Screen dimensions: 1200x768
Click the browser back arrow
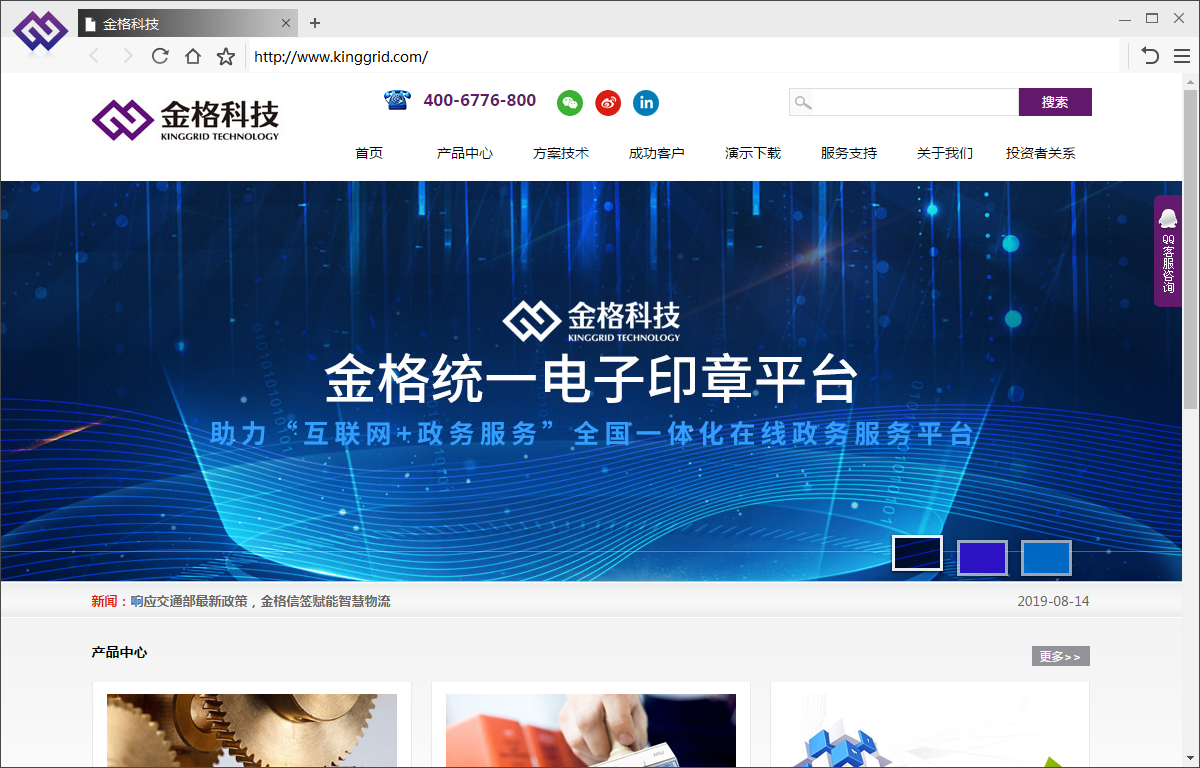[94, 56]
